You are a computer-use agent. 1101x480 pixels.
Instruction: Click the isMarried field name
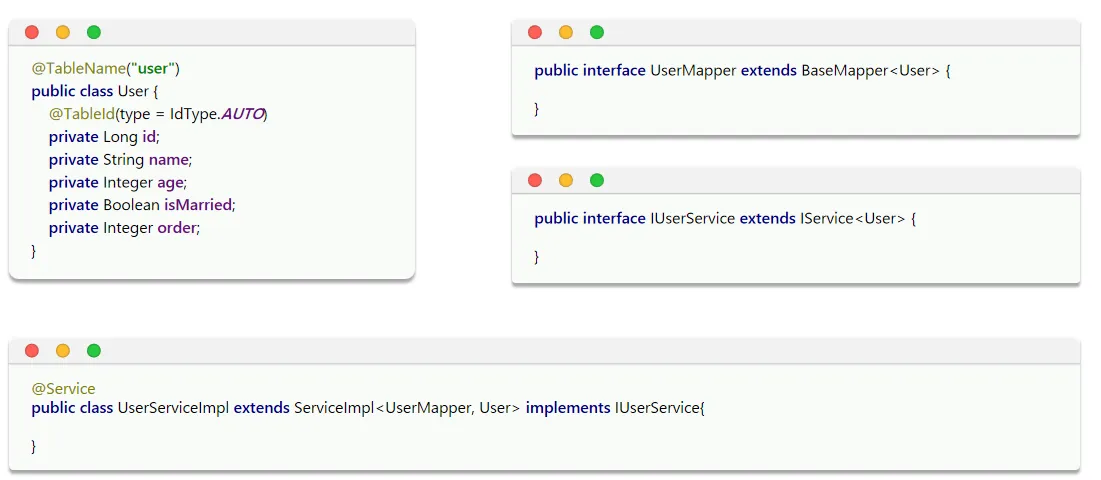pos(198,205)
